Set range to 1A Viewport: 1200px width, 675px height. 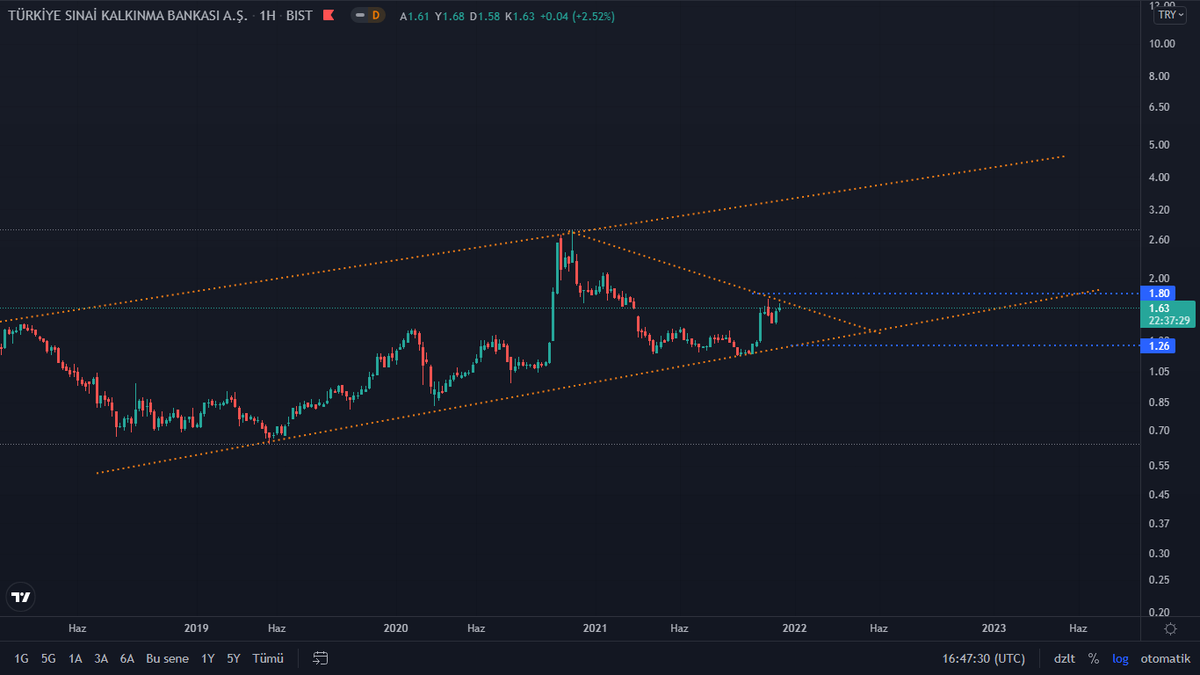click(75, 659)
